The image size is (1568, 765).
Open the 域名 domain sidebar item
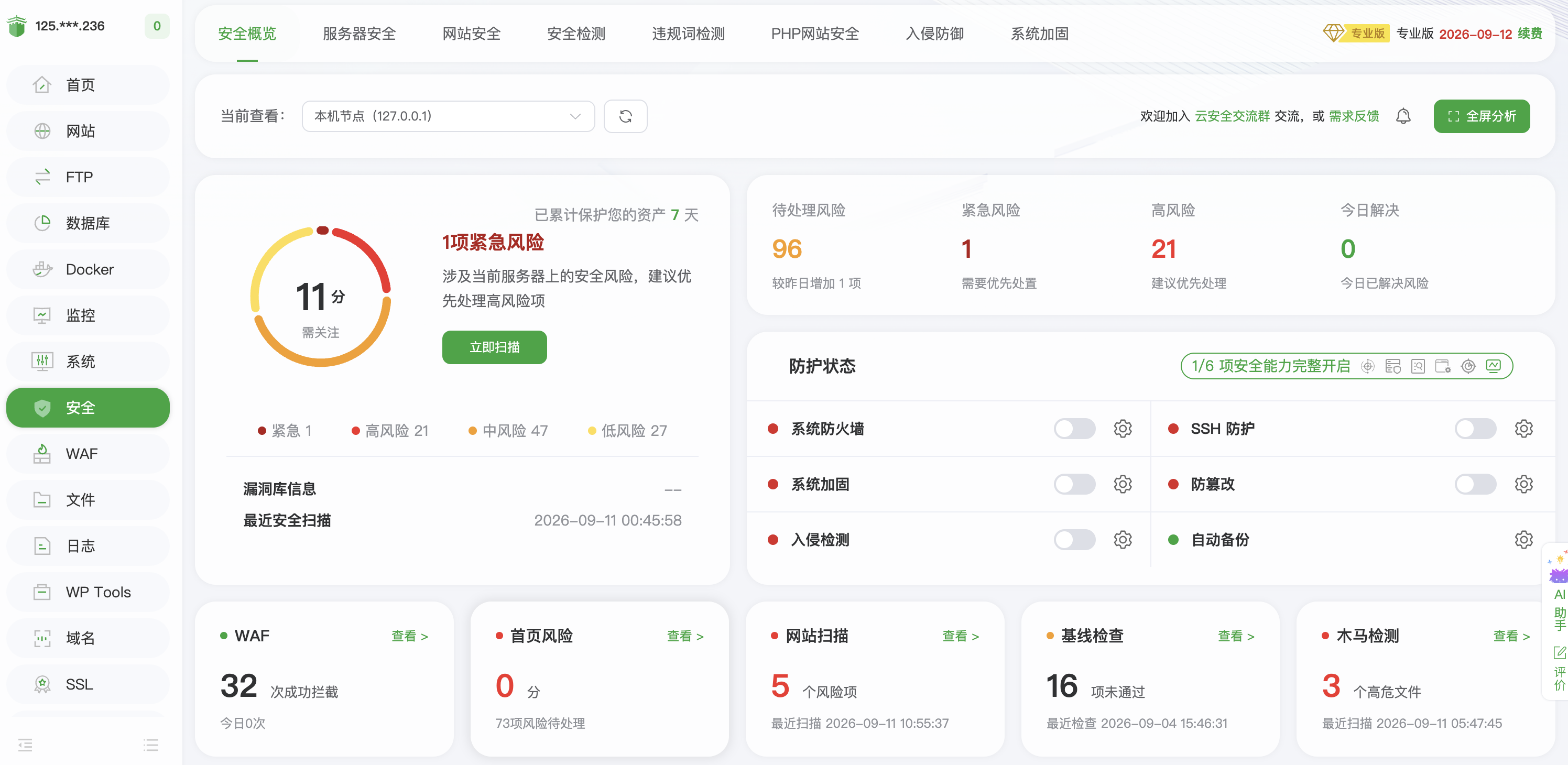pos(88,638)
